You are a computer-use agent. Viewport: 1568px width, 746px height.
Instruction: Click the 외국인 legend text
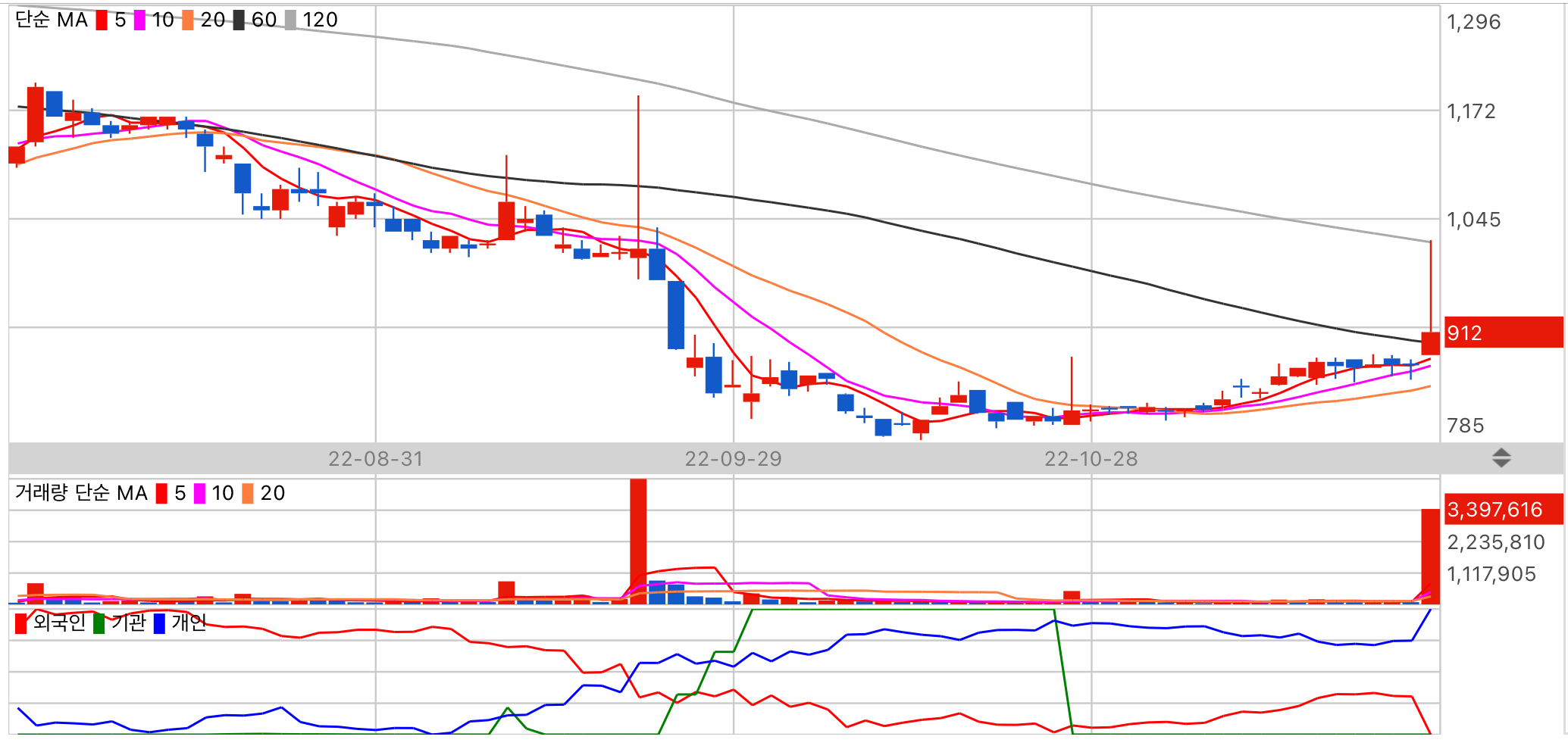point(59,623)
